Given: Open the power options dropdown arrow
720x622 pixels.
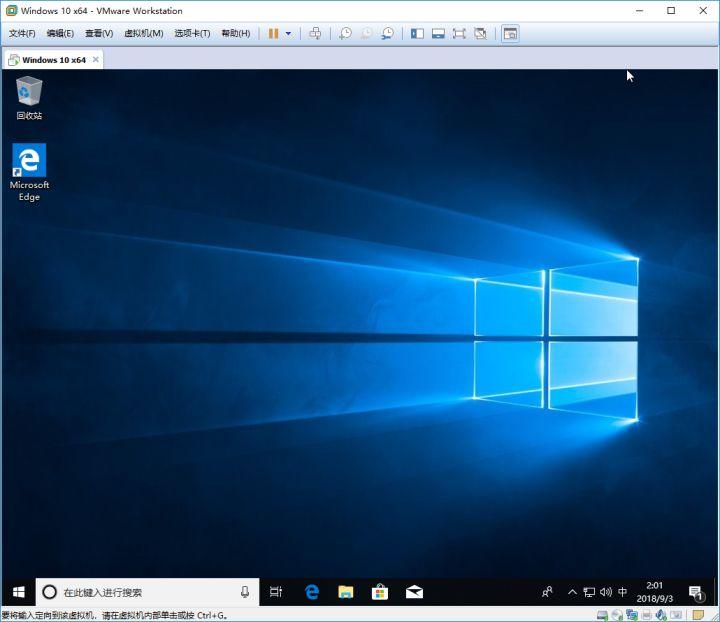Looking at the screenshot, I should 288,34.
